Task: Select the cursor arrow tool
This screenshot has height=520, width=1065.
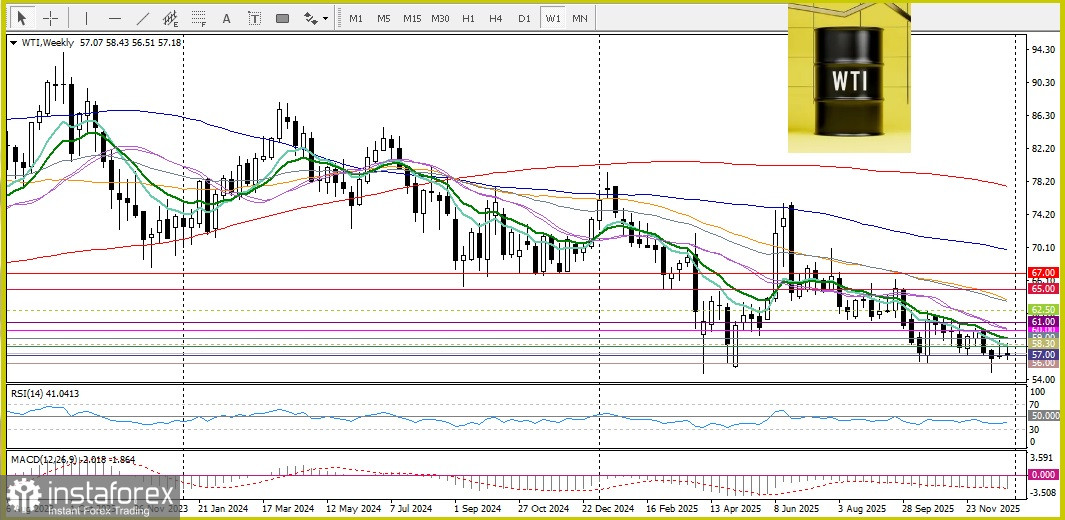Action: click(x=22, y=18)
